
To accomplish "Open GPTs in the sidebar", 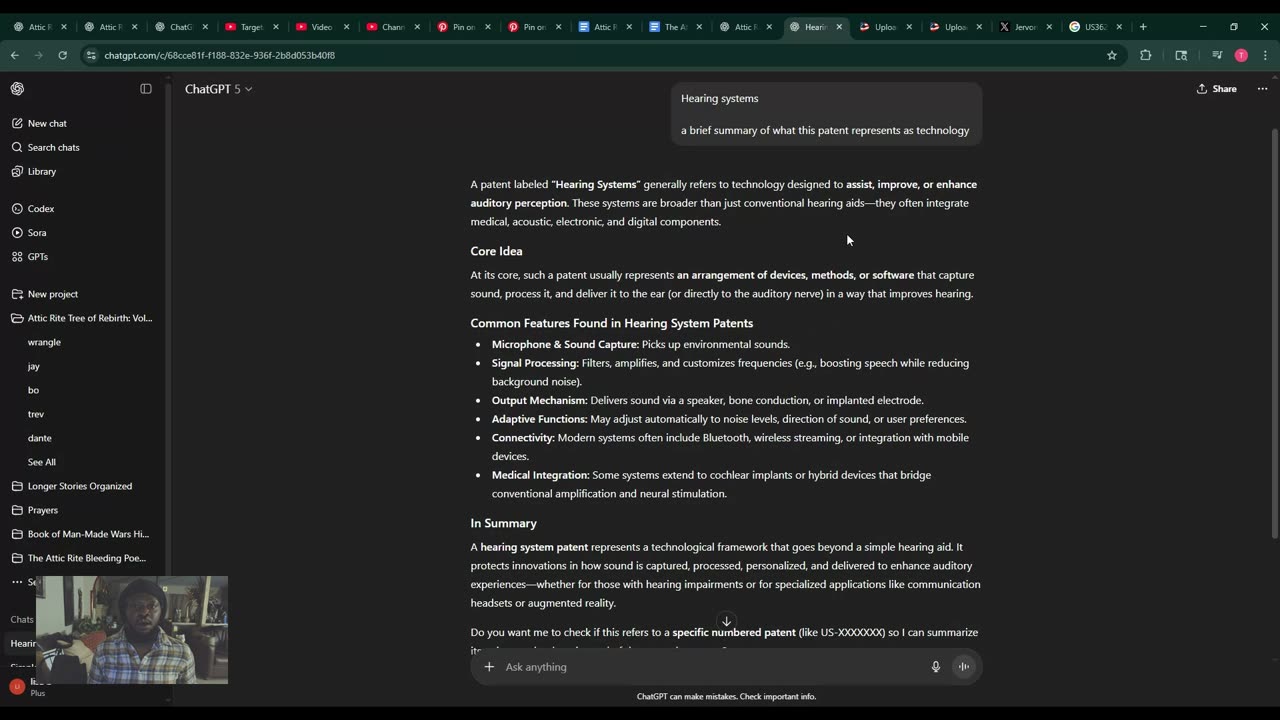I will pyautogui.click(x=38, y=257).
